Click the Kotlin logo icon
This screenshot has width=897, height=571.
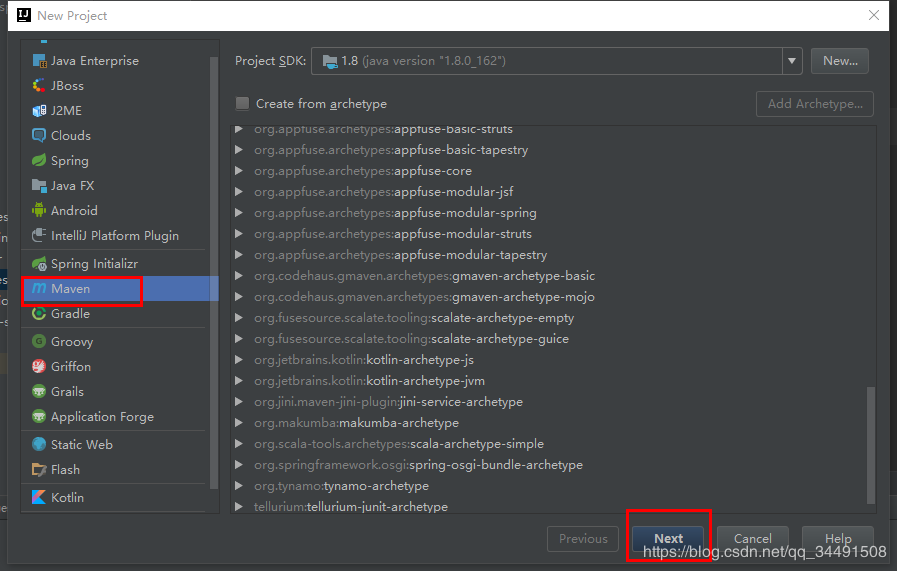click(x=39, y=497)
